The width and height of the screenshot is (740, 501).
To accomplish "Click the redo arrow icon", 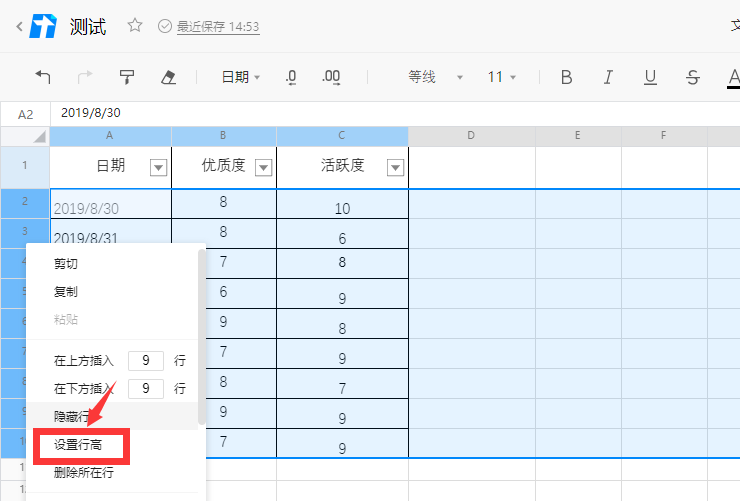I will coord(85,77).
